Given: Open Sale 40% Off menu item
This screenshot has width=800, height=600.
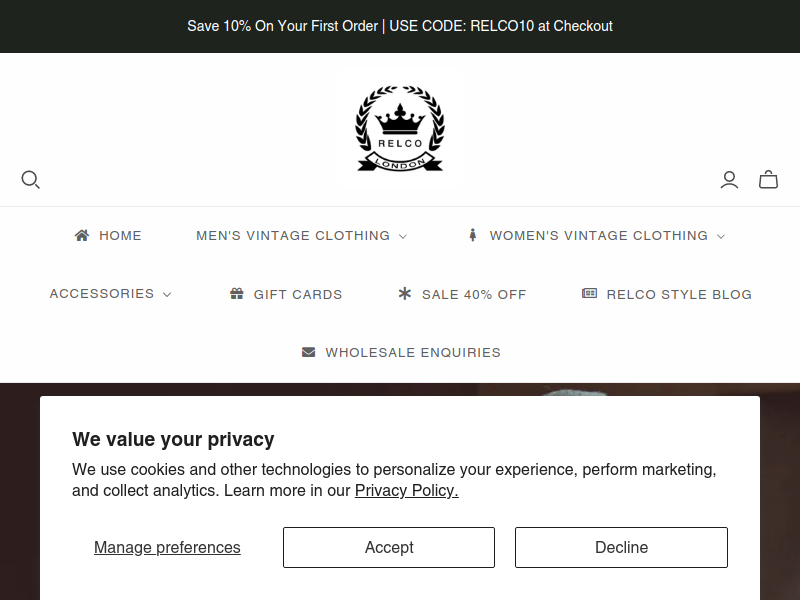Looking at the screenshot, I should pyautogui.click(x=474, y=294).
